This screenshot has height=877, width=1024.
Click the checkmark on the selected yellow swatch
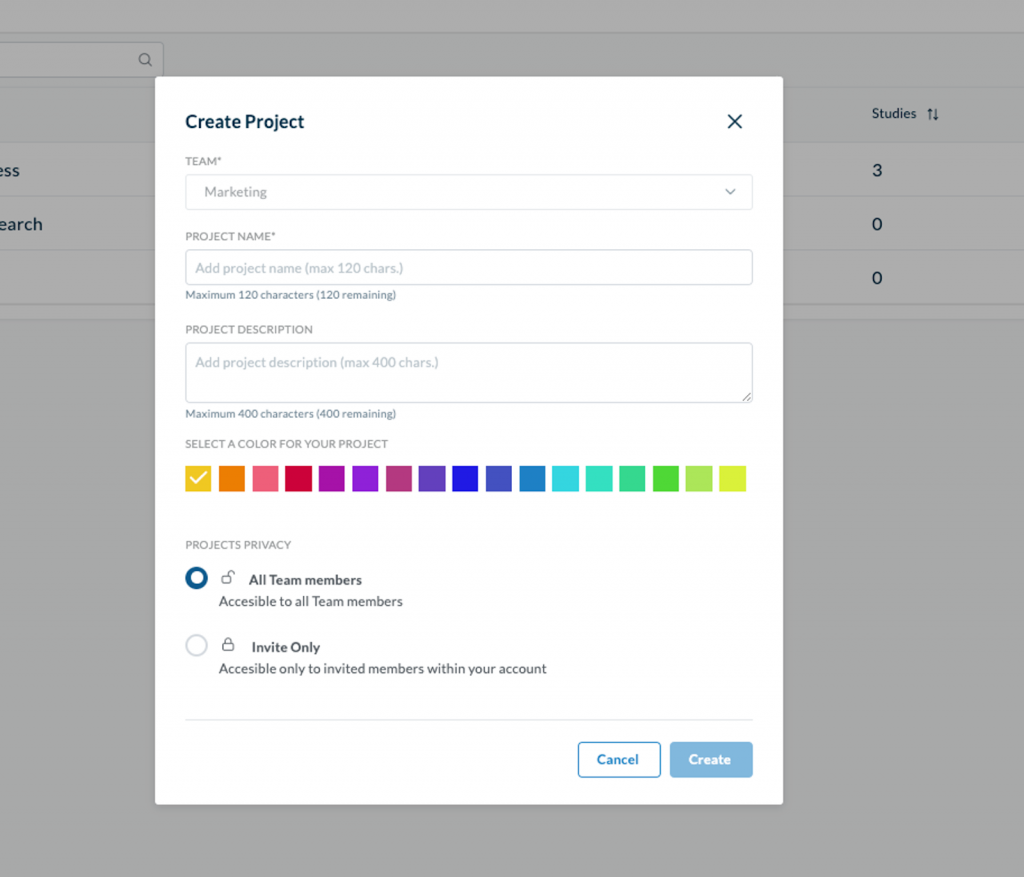pyautogui.click(x=197, y=478)
